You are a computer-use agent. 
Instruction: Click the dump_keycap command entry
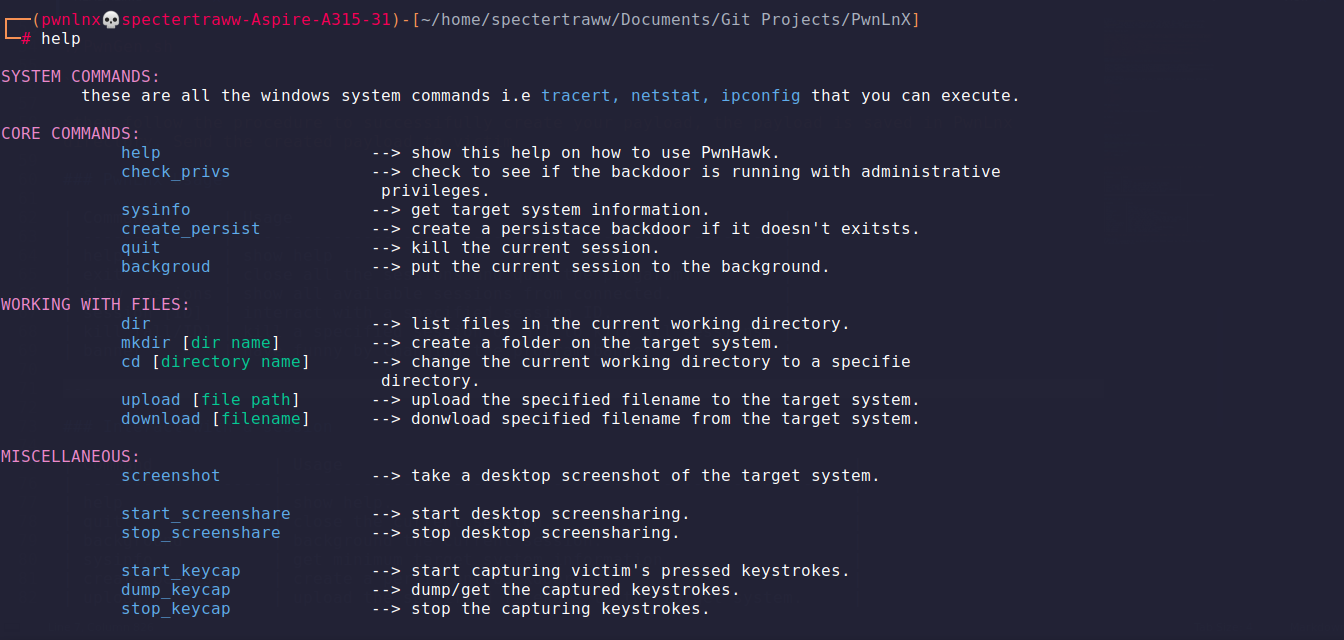[176, 590]
